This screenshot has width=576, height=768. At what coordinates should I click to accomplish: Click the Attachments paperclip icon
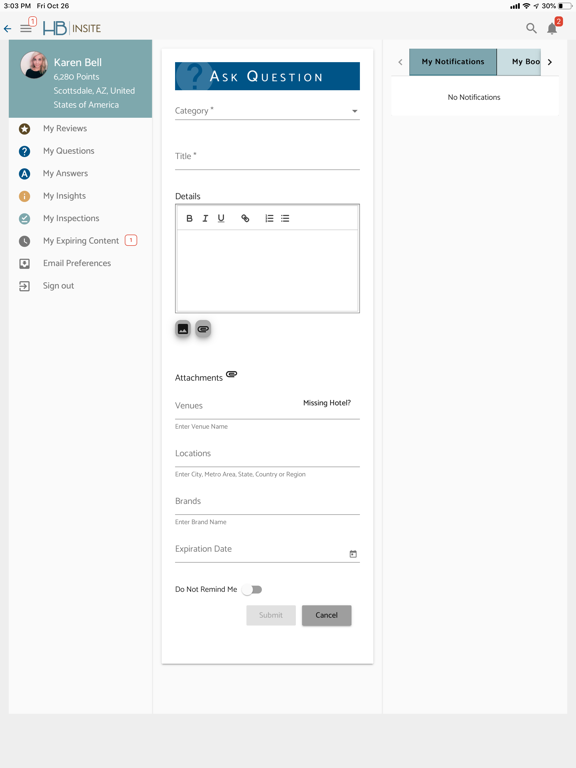[x=231, y=374]
